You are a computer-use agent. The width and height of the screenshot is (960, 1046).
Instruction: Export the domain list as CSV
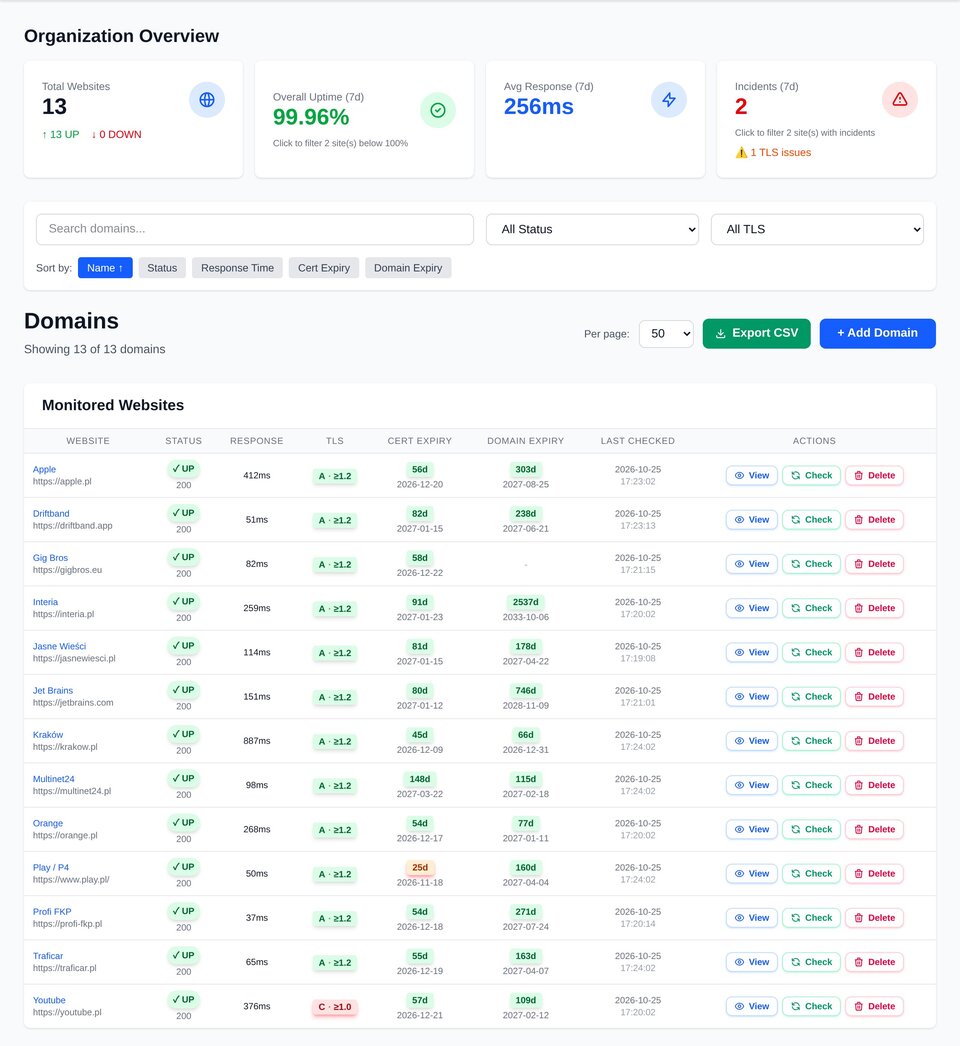(x=757, y=333)
